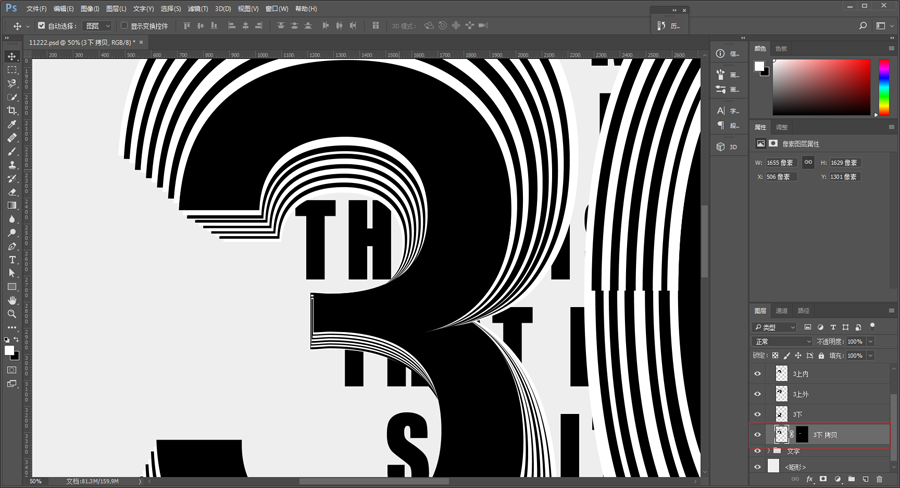Click the hue spectrum slider strip

pyautogui.click(x=884, y=87)
